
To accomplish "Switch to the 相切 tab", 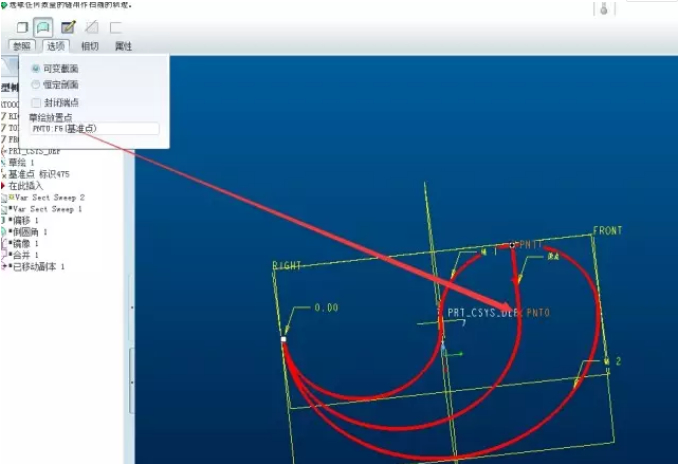I will click(x=90, y=46).
